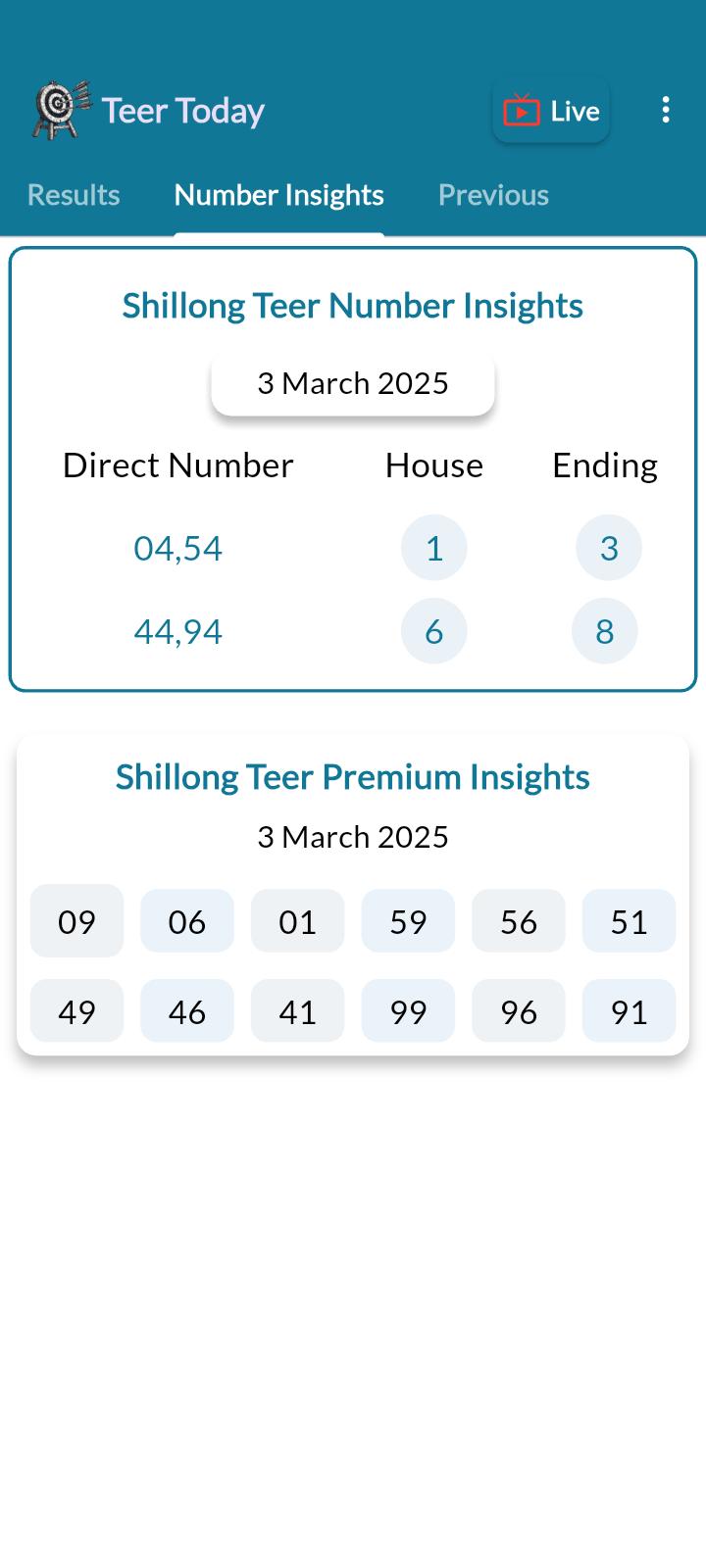Switch to the Previous tab

pos(493,195)
